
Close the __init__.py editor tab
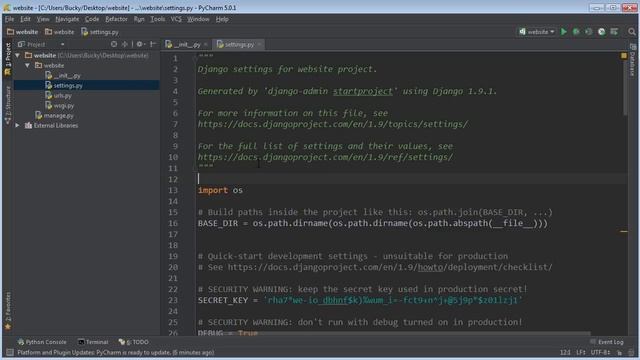(206, 44)
